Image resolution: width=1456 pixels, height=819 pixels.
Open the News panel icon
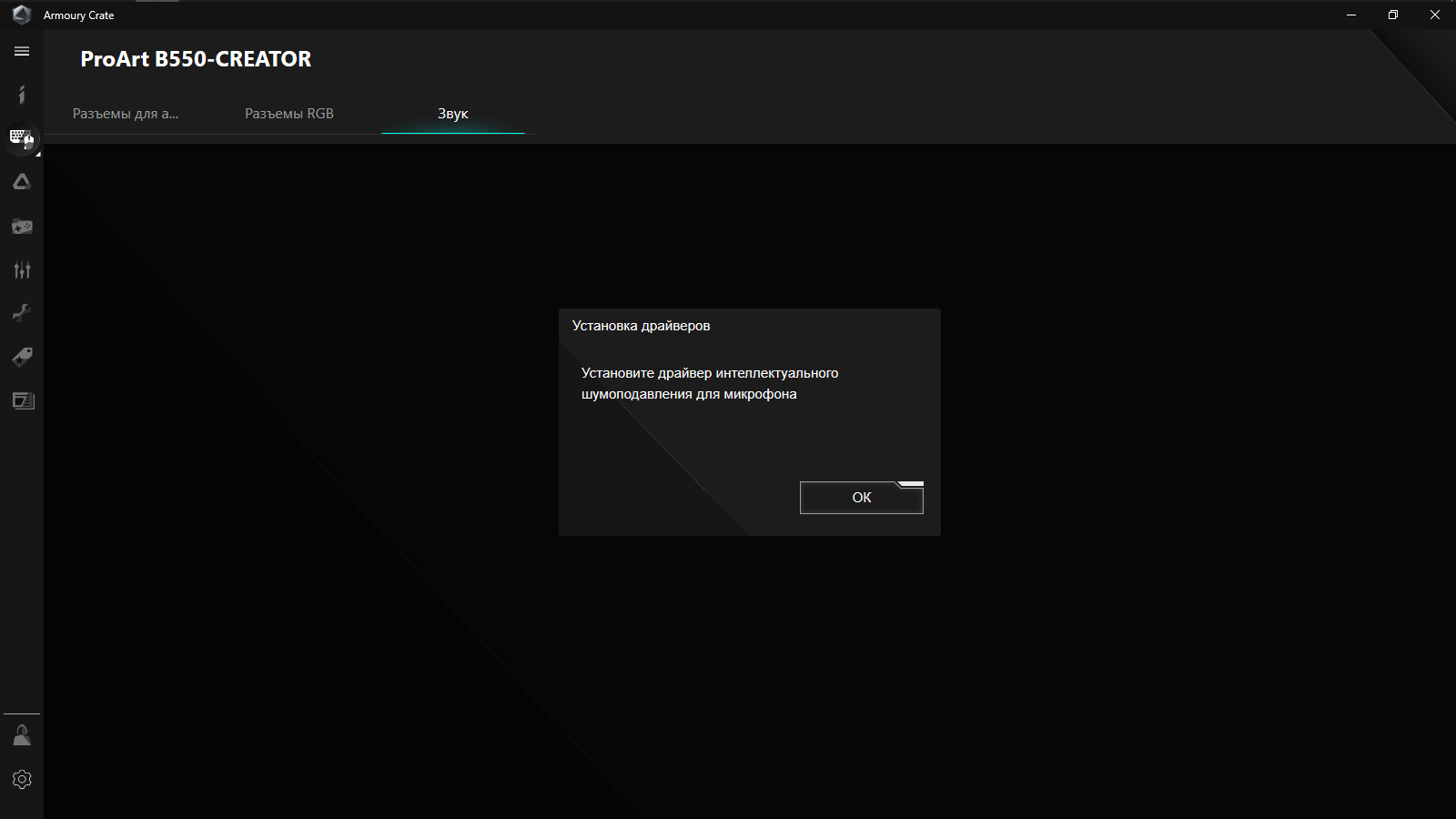point(22,400)
